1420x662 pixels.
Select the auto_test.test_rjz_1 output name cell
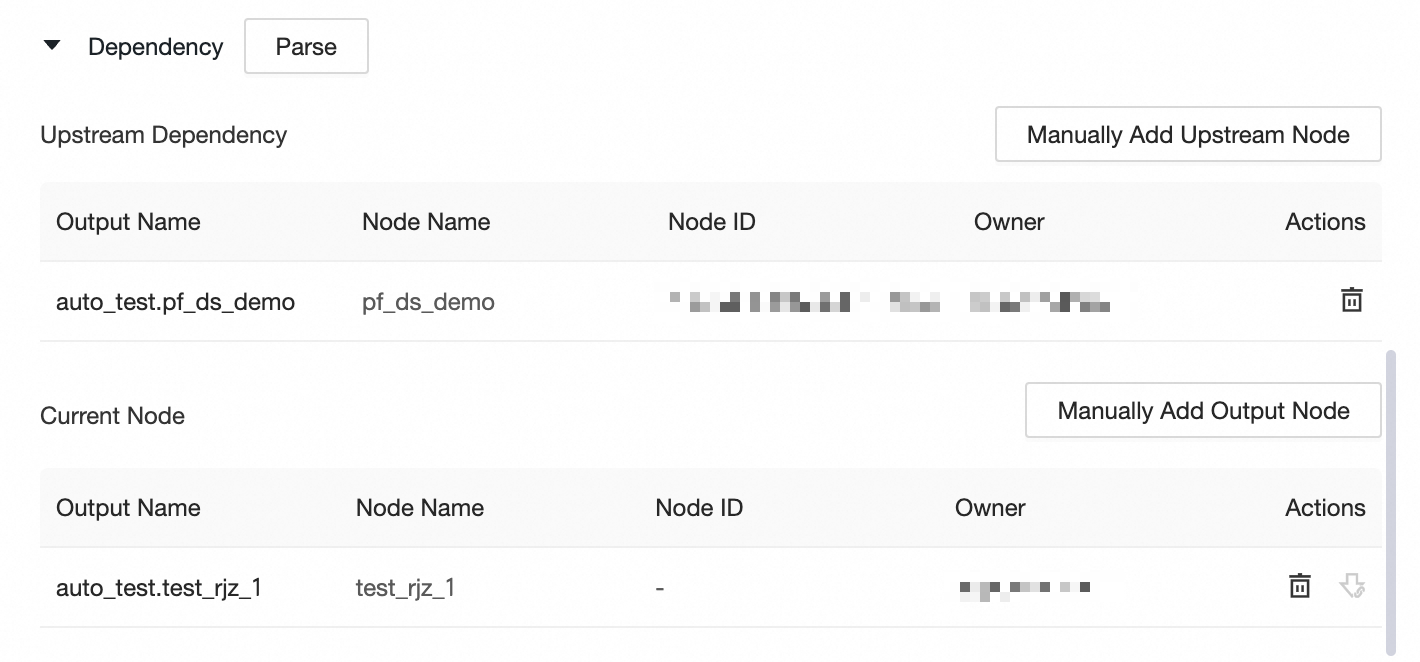click(x=159, y=588)
